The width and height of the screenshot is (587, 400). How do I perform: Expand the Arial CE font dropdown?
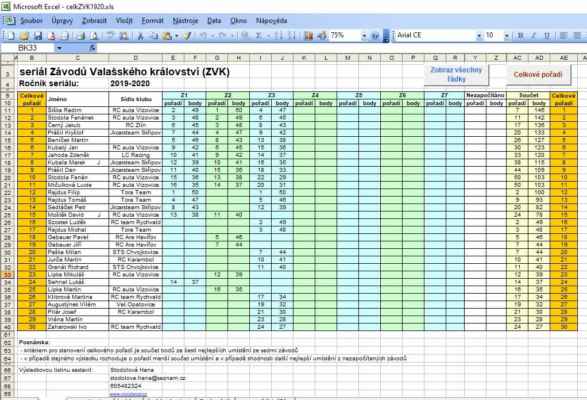pyautogui.click(x=479, y=36)
